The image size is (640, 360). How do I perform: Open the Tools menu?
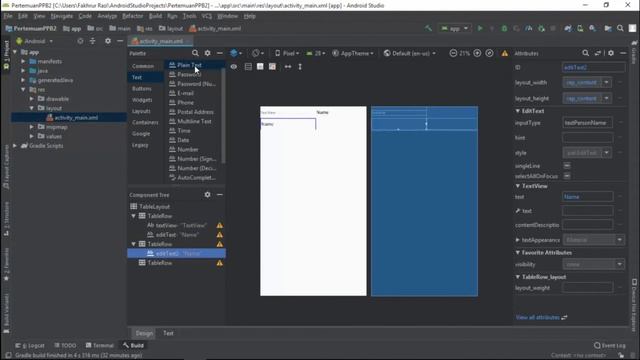coord(189,16)
